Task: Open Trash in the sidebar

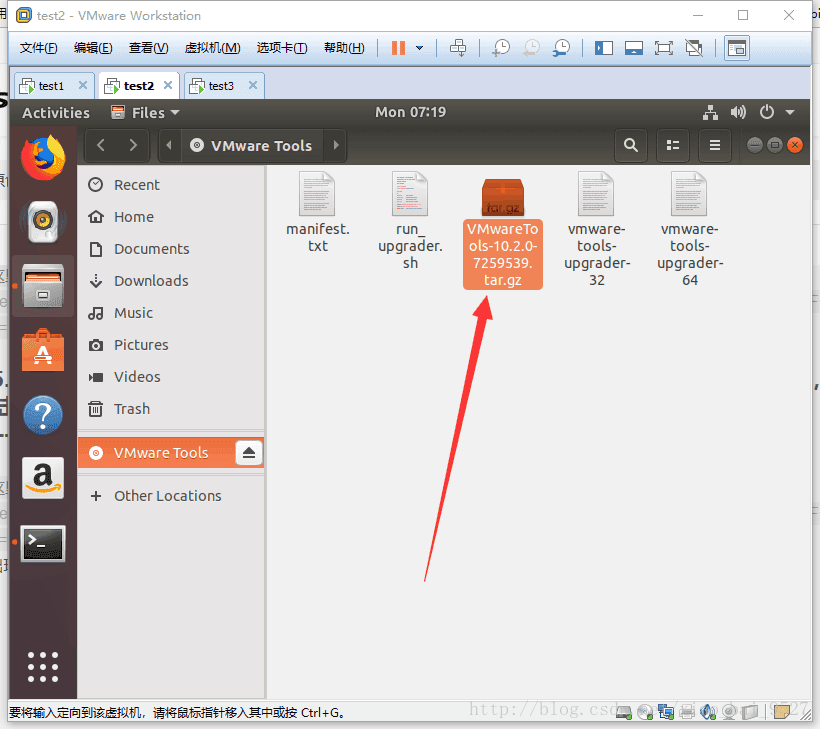Action: click(x=171, y=408)
